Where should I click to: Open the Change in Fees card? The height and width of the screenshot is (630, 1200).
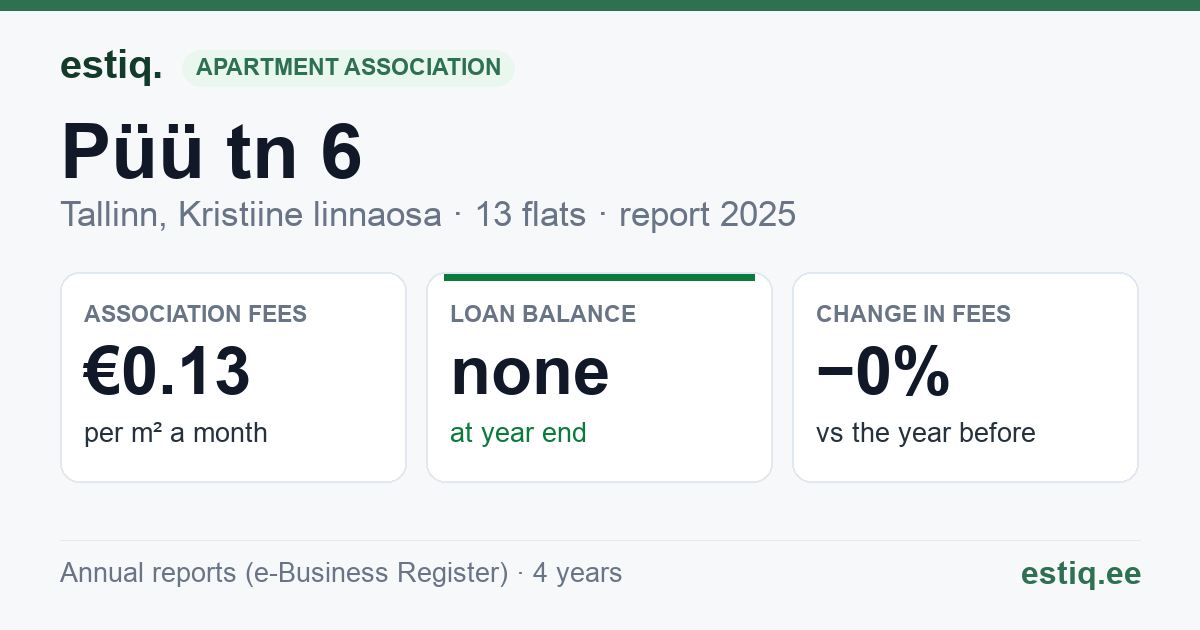(965, 377)
